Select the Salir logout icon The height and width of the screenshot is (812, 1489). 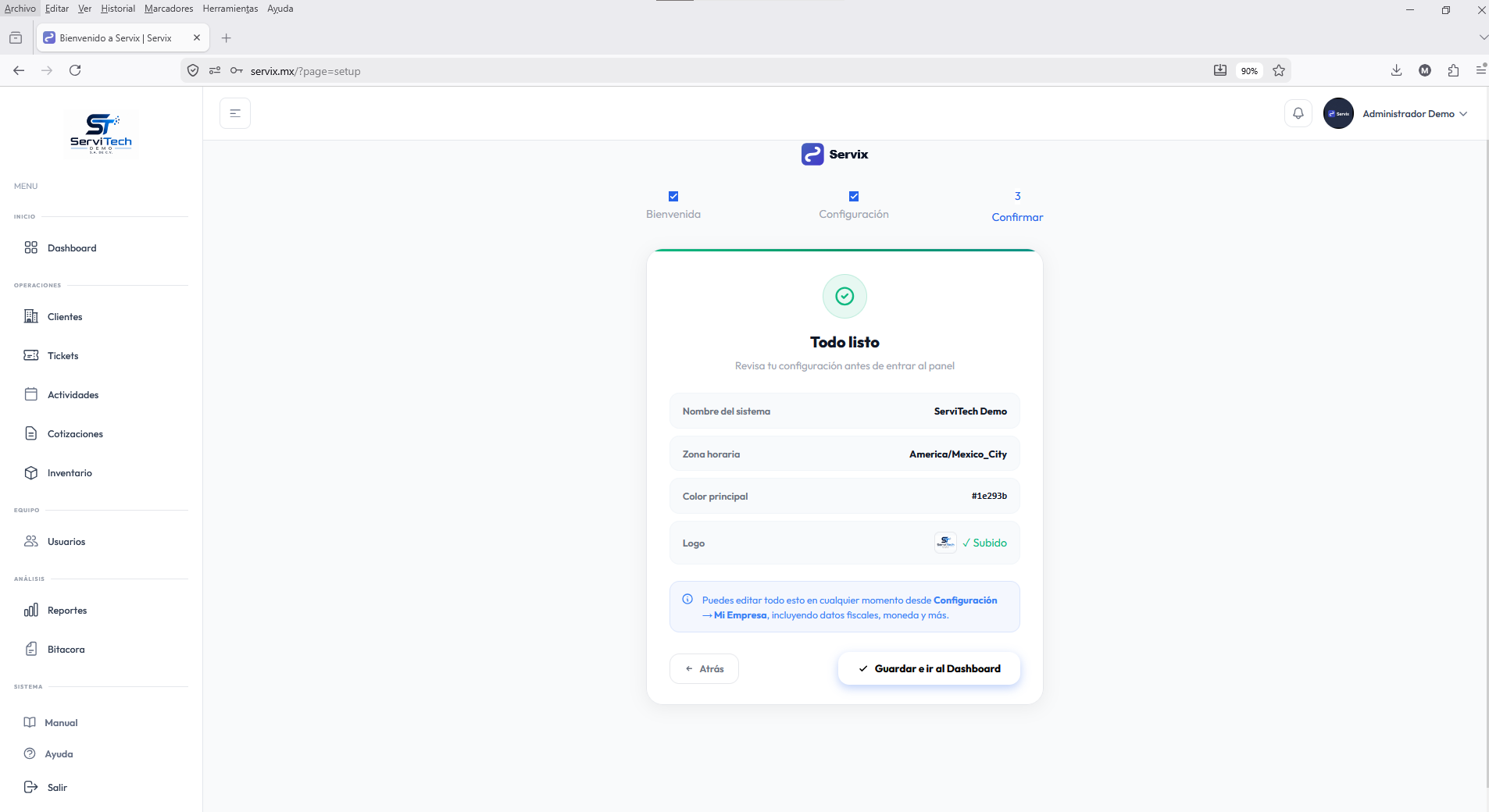[x=31, y=787]
